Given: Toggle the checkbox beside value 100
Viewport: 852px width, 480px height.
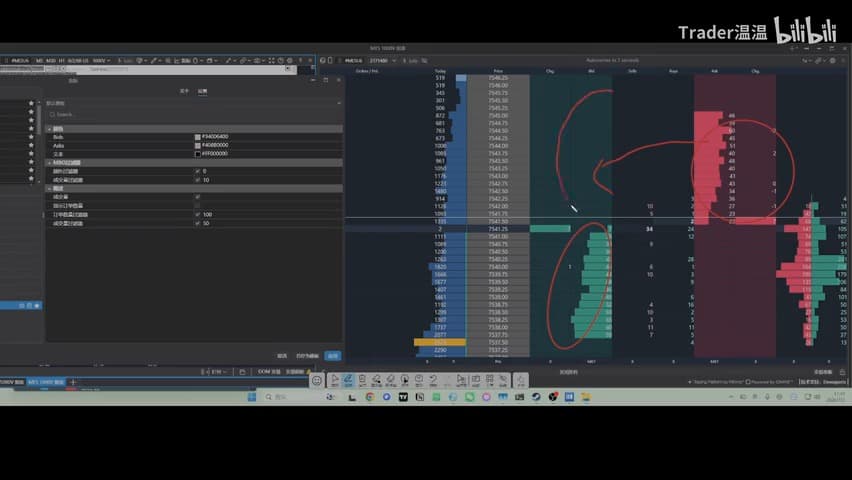Looking at the screenshot, I should point(197,215).
